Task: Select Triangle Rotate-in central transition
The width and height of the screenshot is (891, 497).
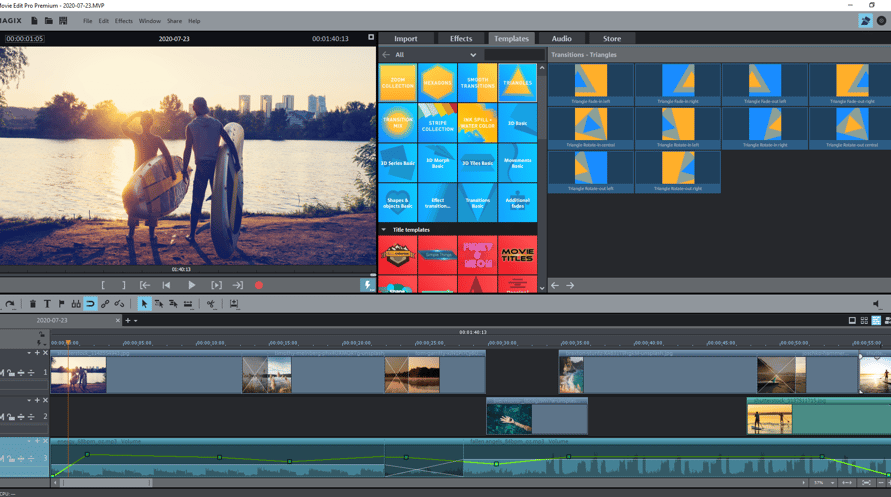Action: [x=590, y=128]
